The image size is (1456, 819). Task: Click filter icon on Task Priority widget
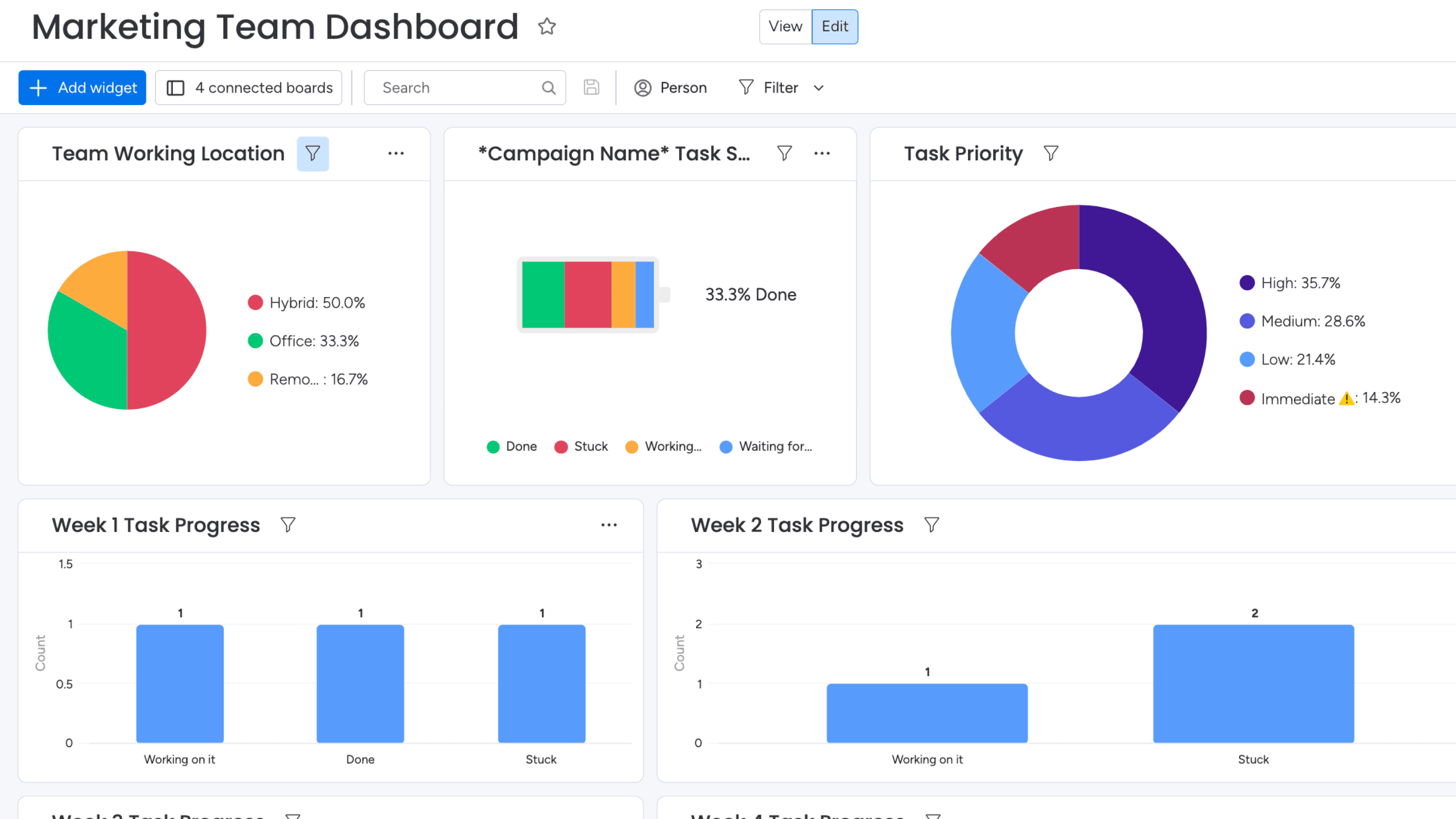1051,153
